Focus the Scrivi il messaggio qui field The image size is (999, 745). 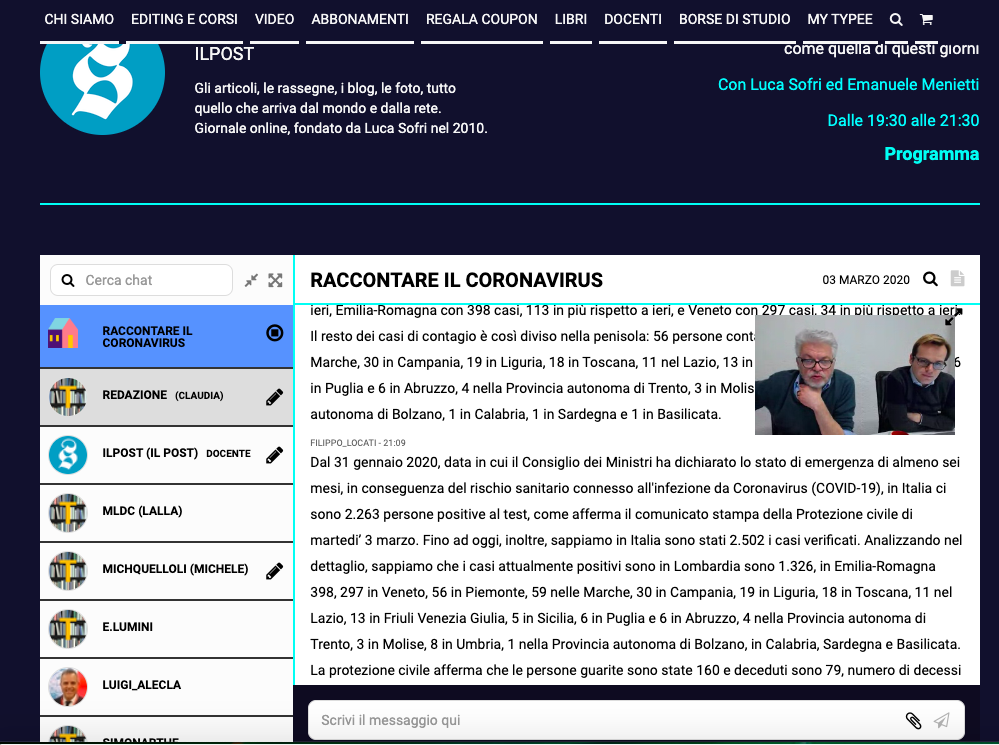point(600,720)
